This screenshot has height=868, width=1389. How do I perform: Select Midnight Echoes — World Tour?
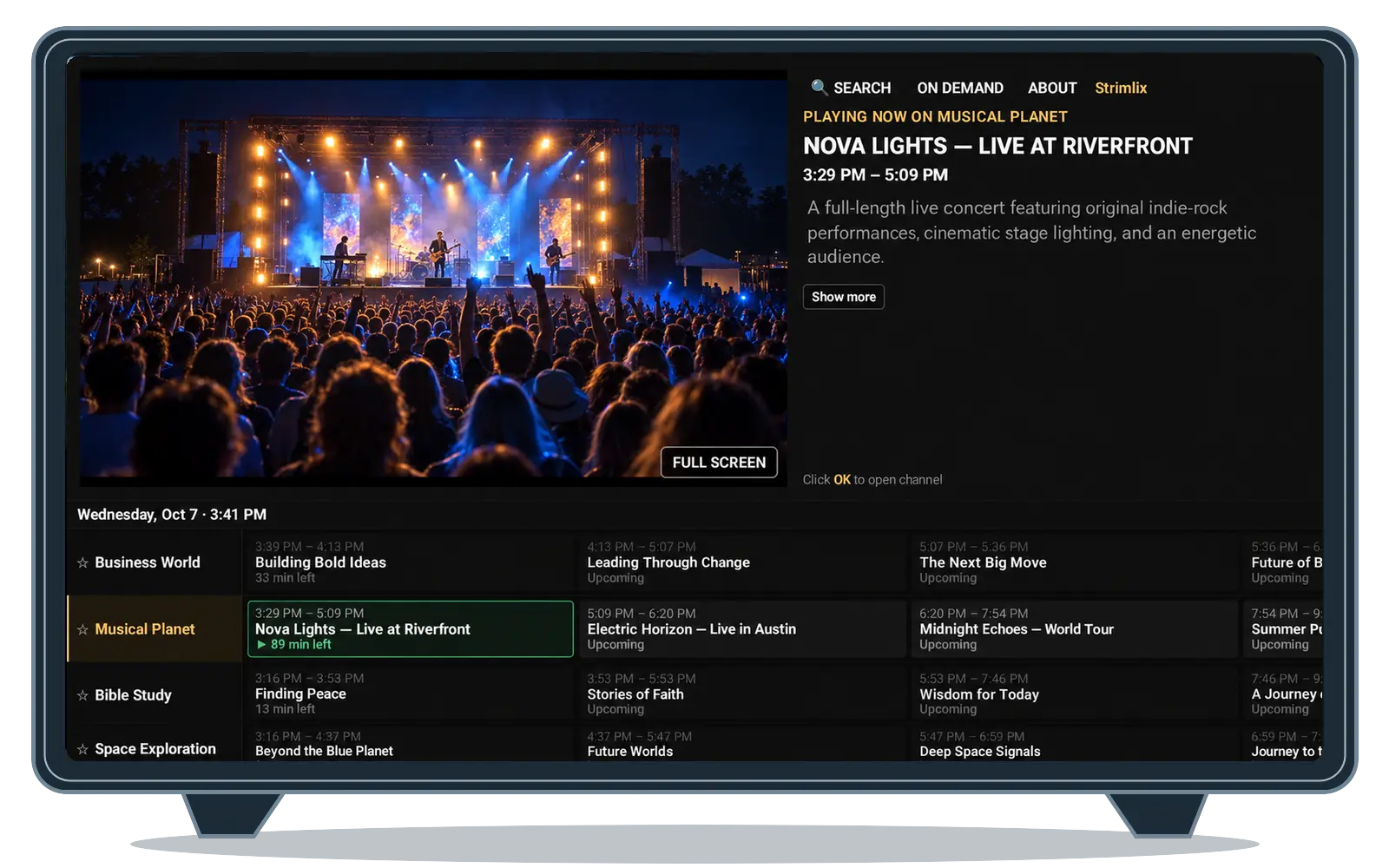1075,629
